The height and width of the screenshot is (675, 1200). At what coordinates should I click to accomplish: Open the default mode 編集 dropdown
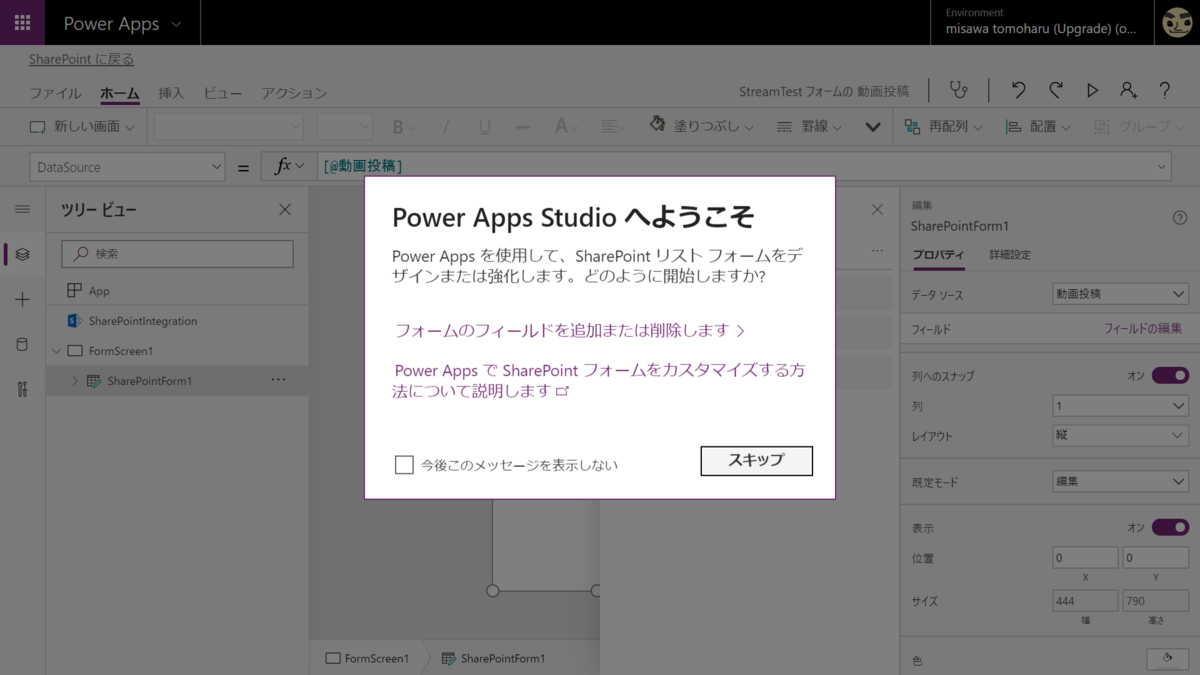1120,481
